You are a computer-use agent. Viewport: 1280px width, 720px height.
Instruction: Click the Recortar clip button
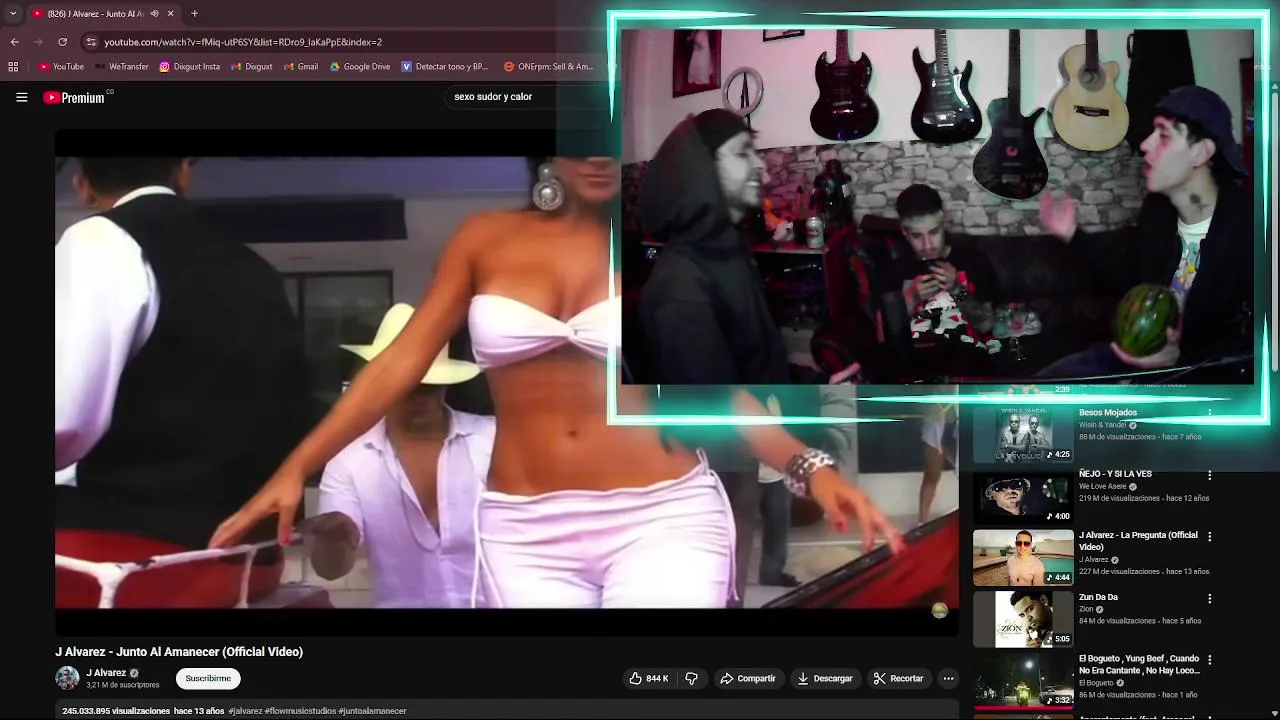(898, 678)
